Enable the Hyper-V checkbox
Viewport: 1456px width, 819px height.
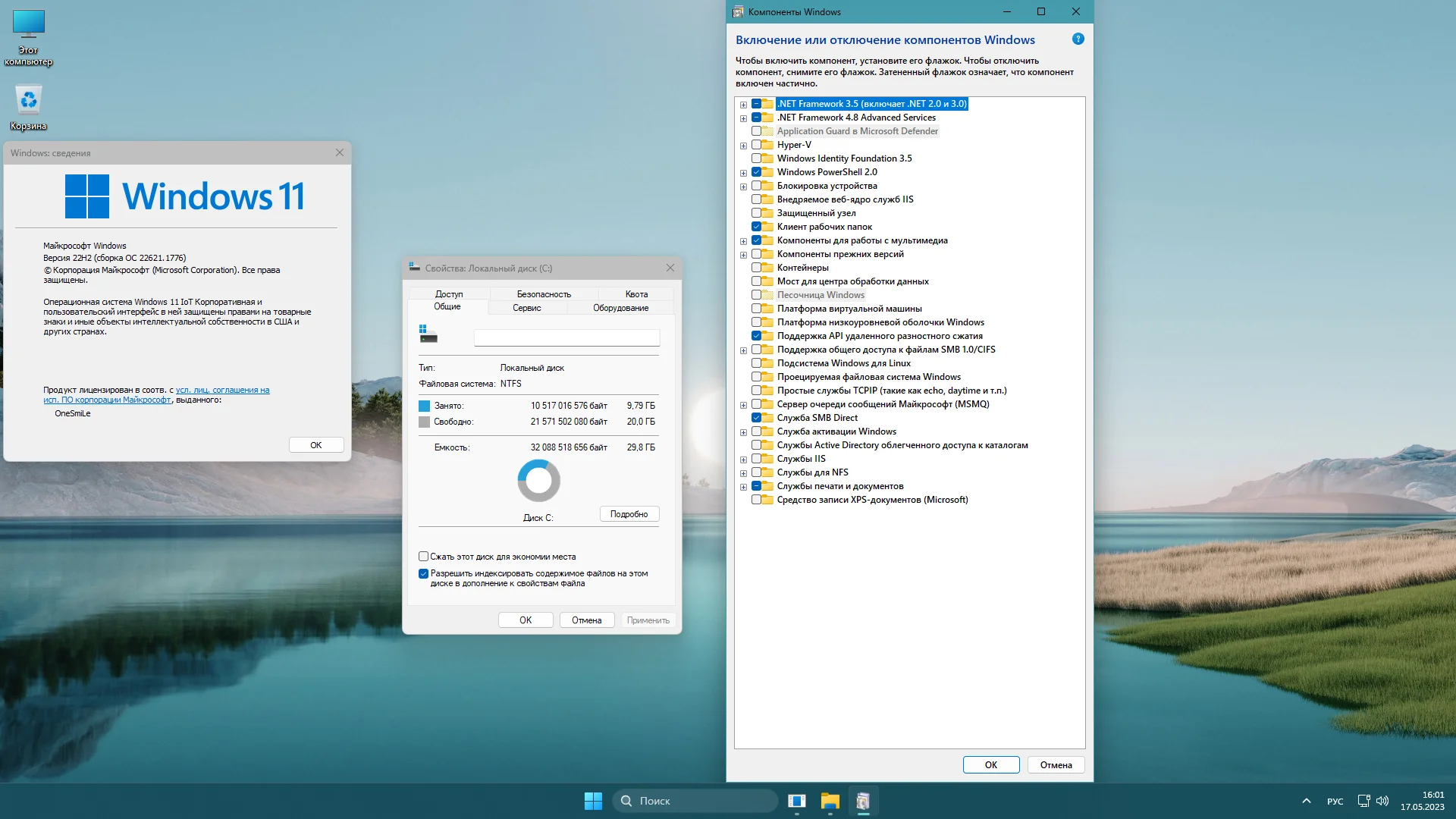756,145
